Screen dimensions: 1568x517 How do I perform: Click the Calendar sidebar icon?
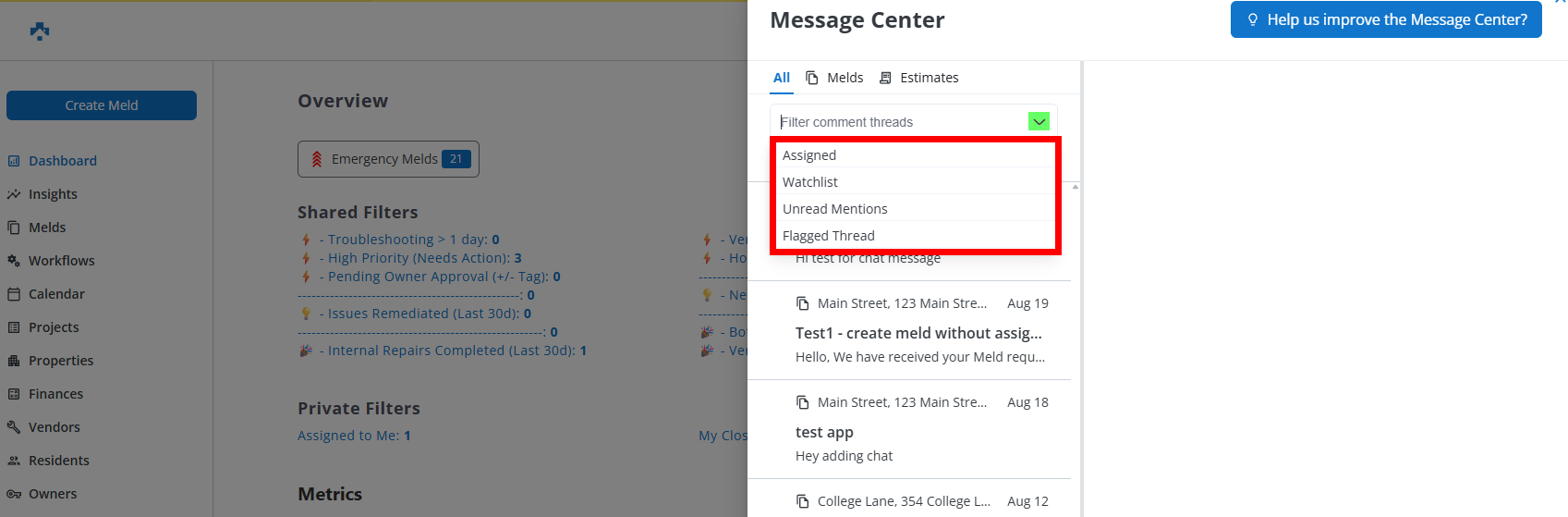(x=14, y=294)
